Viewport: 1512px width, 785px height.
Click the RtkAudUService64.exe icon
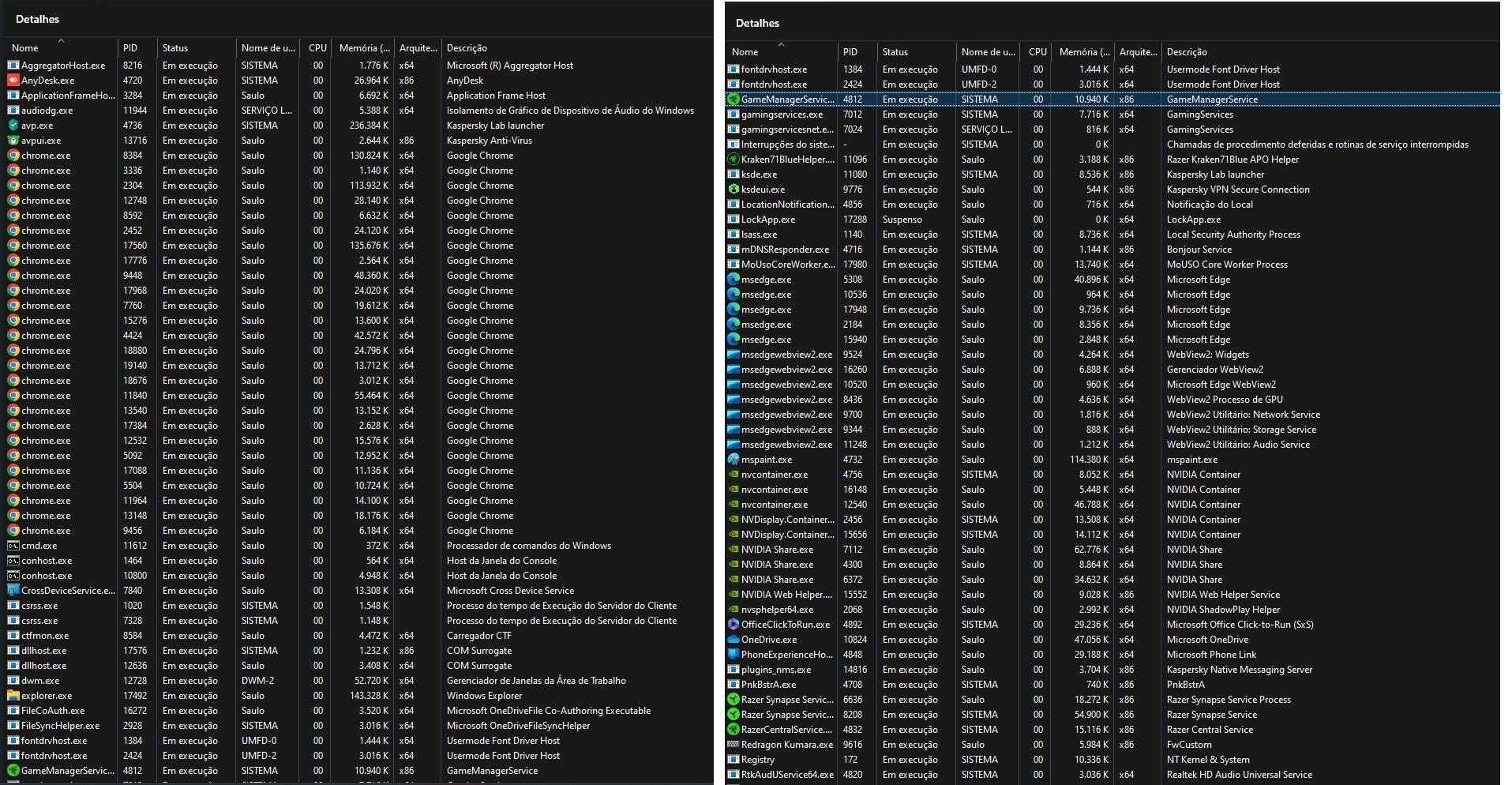click(x=733, y=775)
